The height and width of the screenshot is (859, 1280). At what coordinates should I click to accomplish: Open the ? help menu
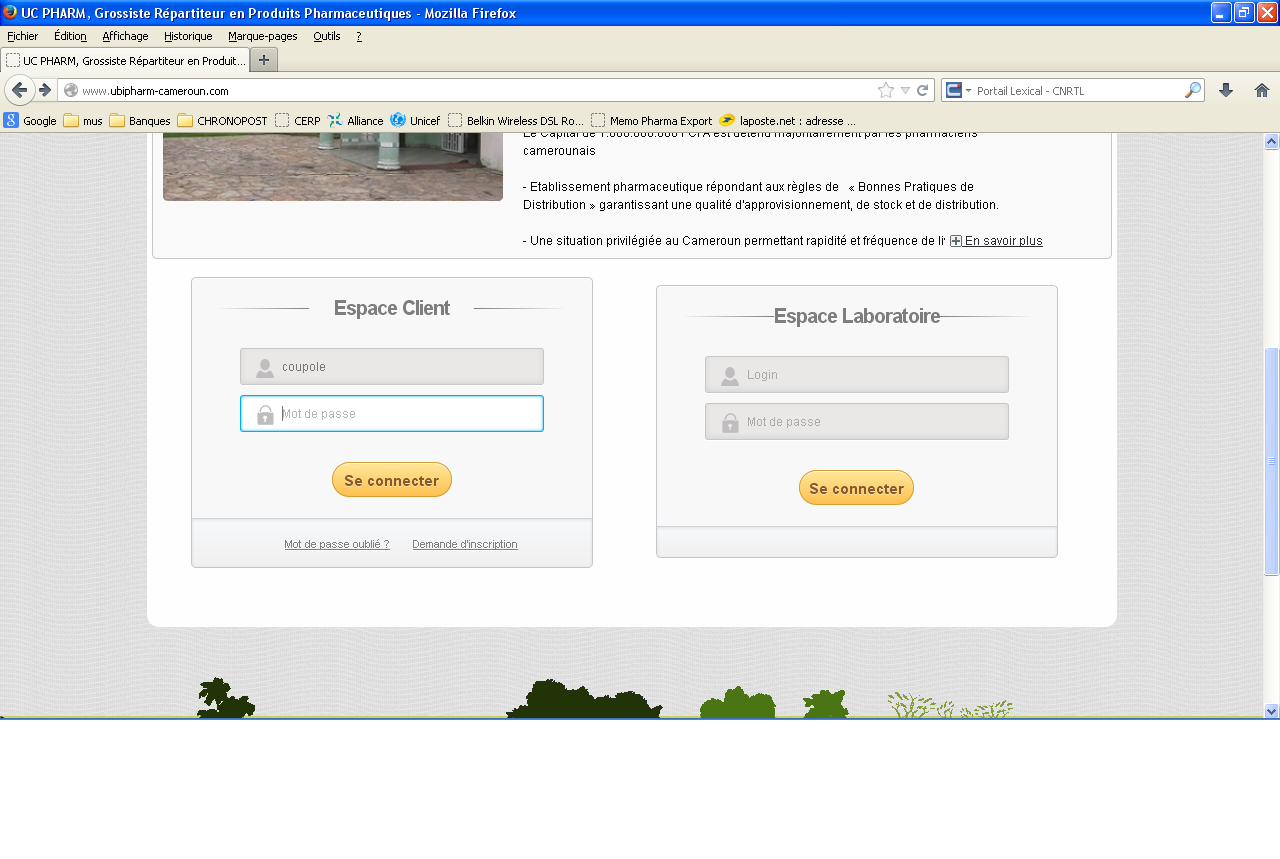tap(359, 36)
